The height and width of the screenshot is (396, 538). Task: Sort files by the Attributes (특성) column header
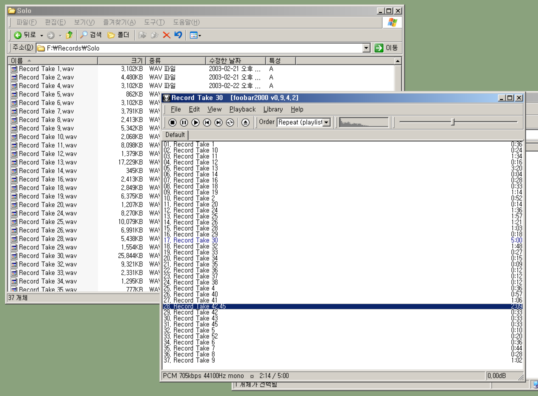281,61
